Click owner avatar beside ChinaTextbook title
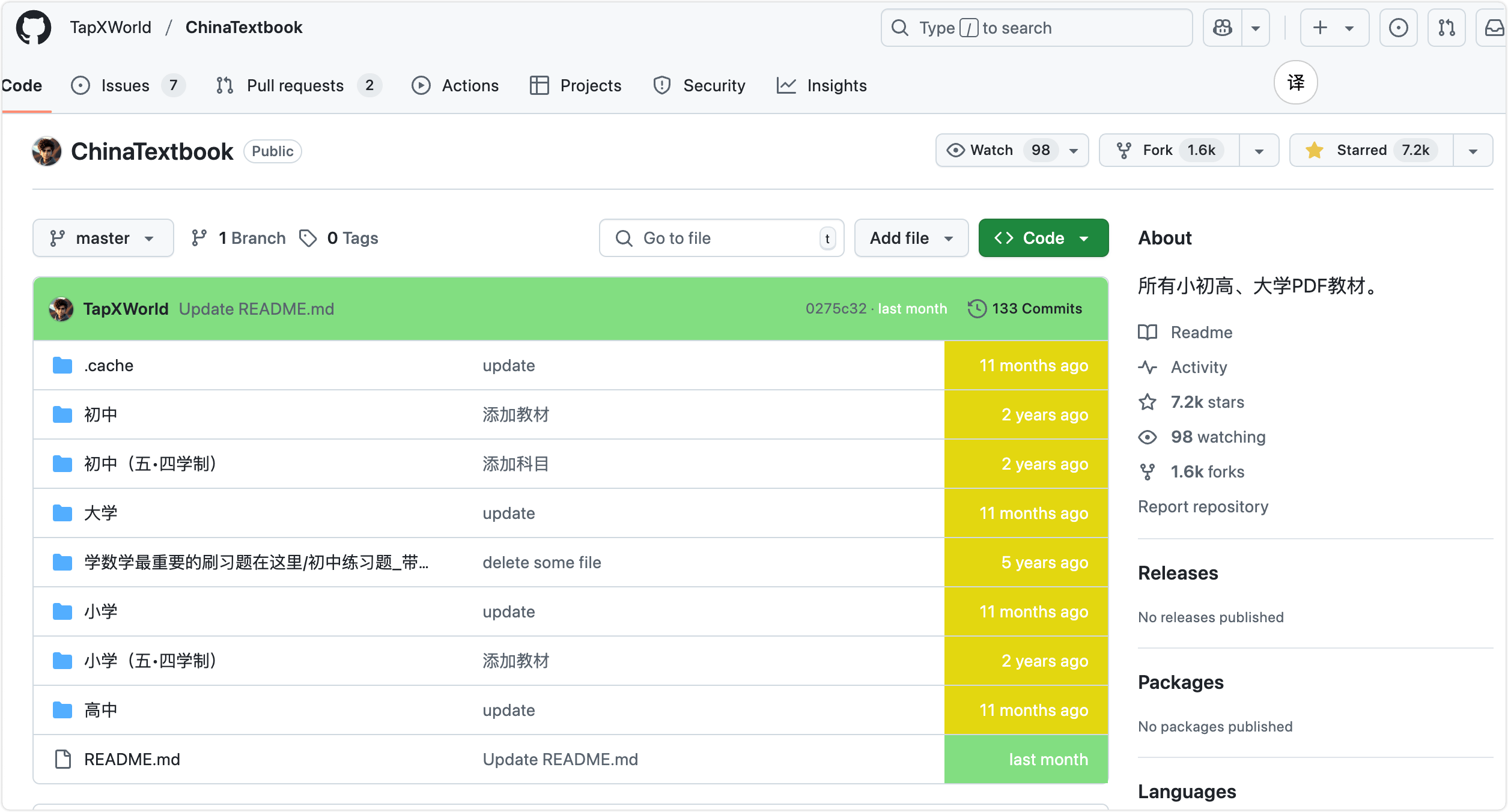The image size is (1508, 812). pyautogui.click(x=47, y=151)
